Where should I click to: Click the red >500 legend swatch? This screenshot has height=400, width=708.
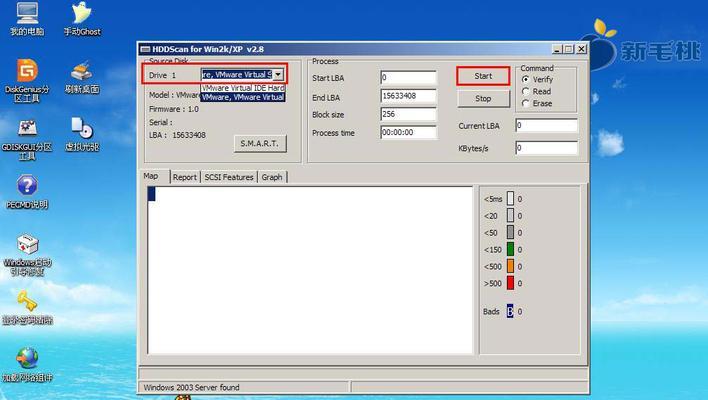[x=510, y=283]
